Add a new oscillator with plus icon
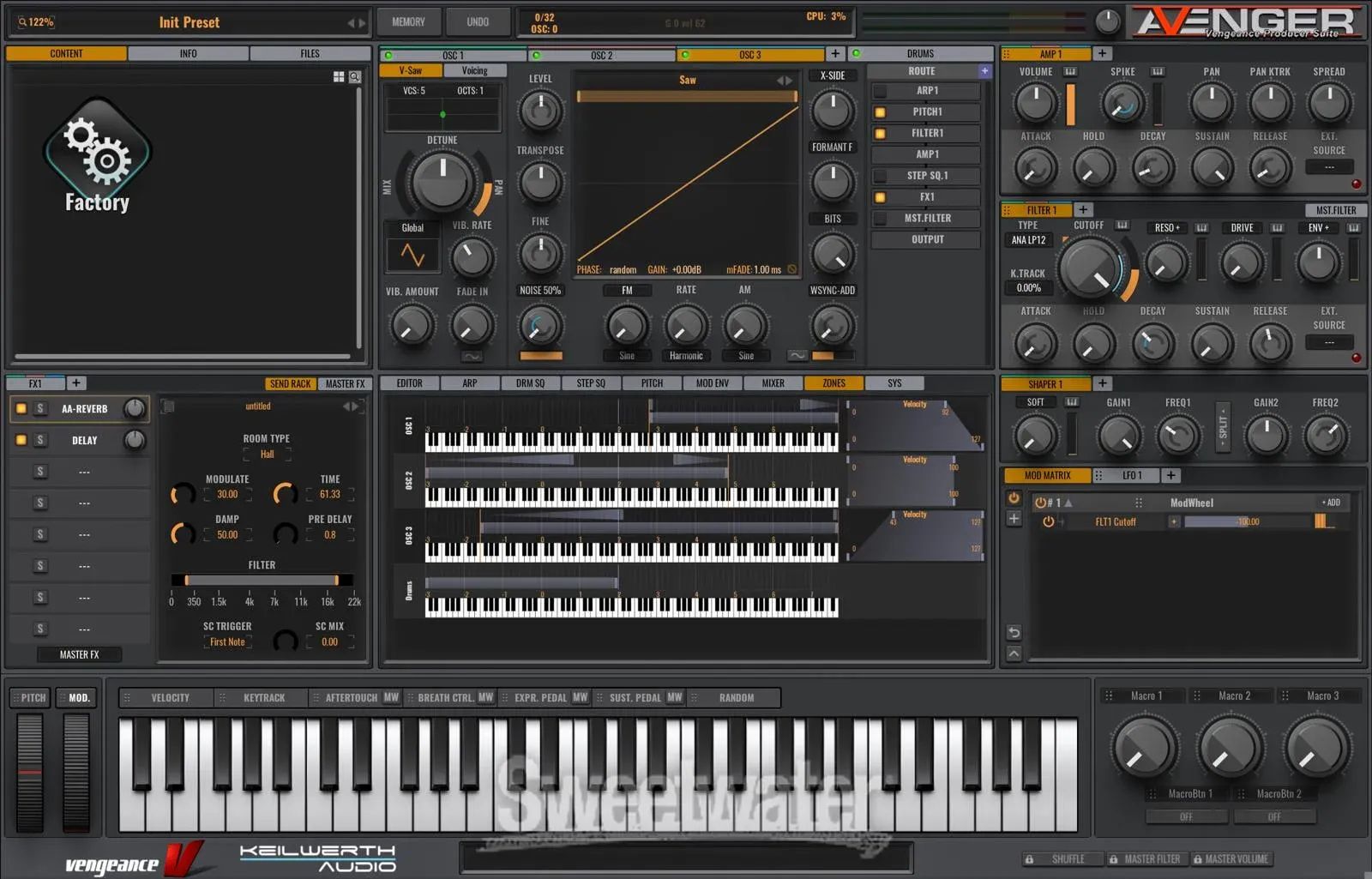This screenshot has height=879, width=1372. pos(835,54)
